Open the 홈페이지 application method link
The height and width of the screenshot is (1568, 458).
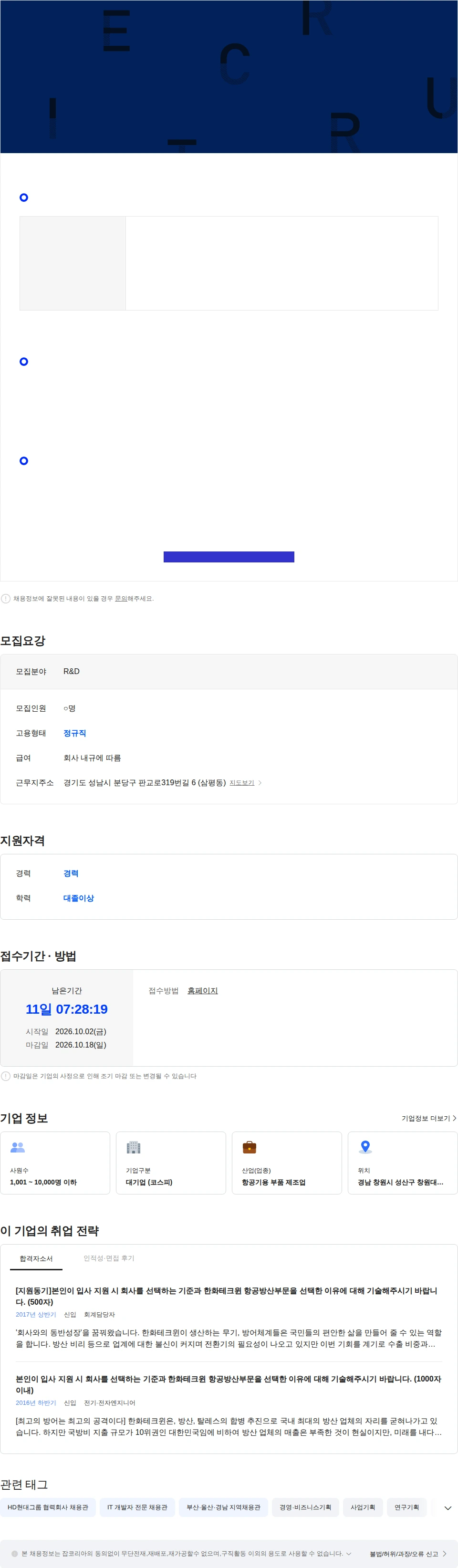click(202, 990)
